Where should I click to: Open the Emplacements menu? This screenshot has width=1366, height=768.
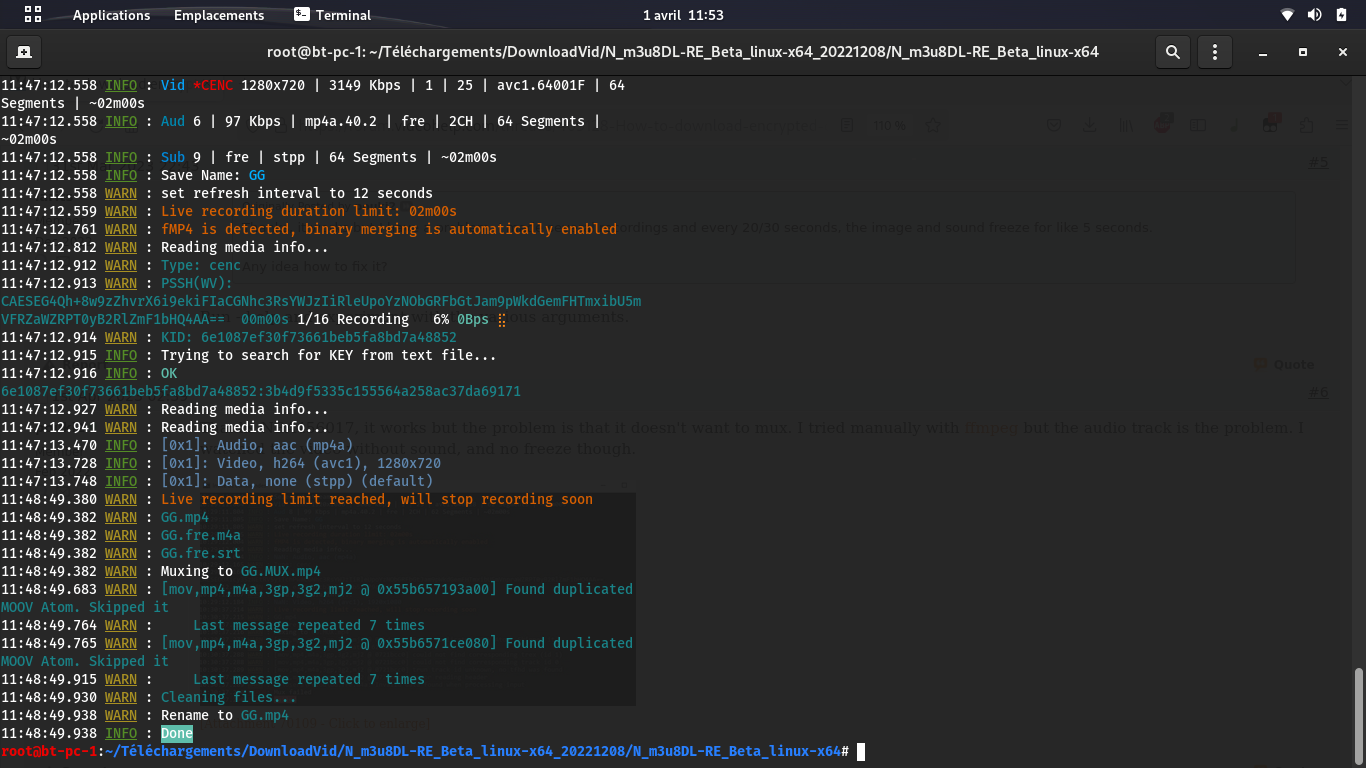pyautogui.click(x=219, y=15)
